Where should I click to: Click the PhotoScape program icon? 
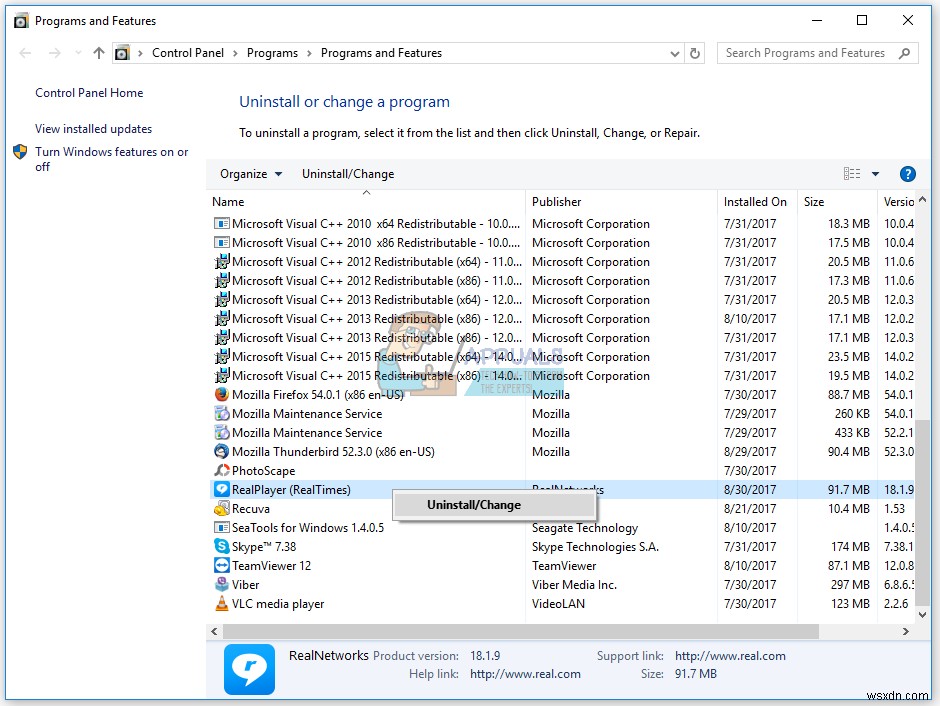tap(222, 470)
